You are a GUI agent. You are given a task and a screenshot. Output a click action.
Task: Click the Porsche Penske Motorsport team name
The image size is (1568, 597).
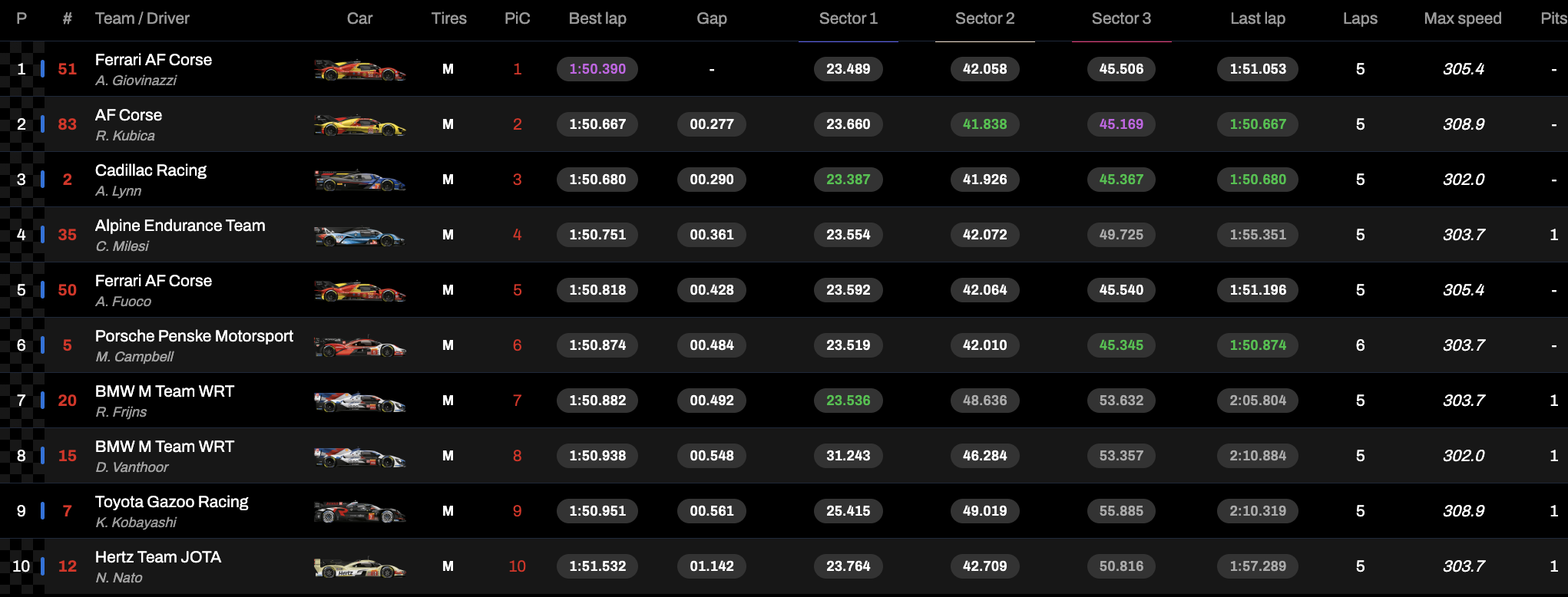[x=194, y=336]
